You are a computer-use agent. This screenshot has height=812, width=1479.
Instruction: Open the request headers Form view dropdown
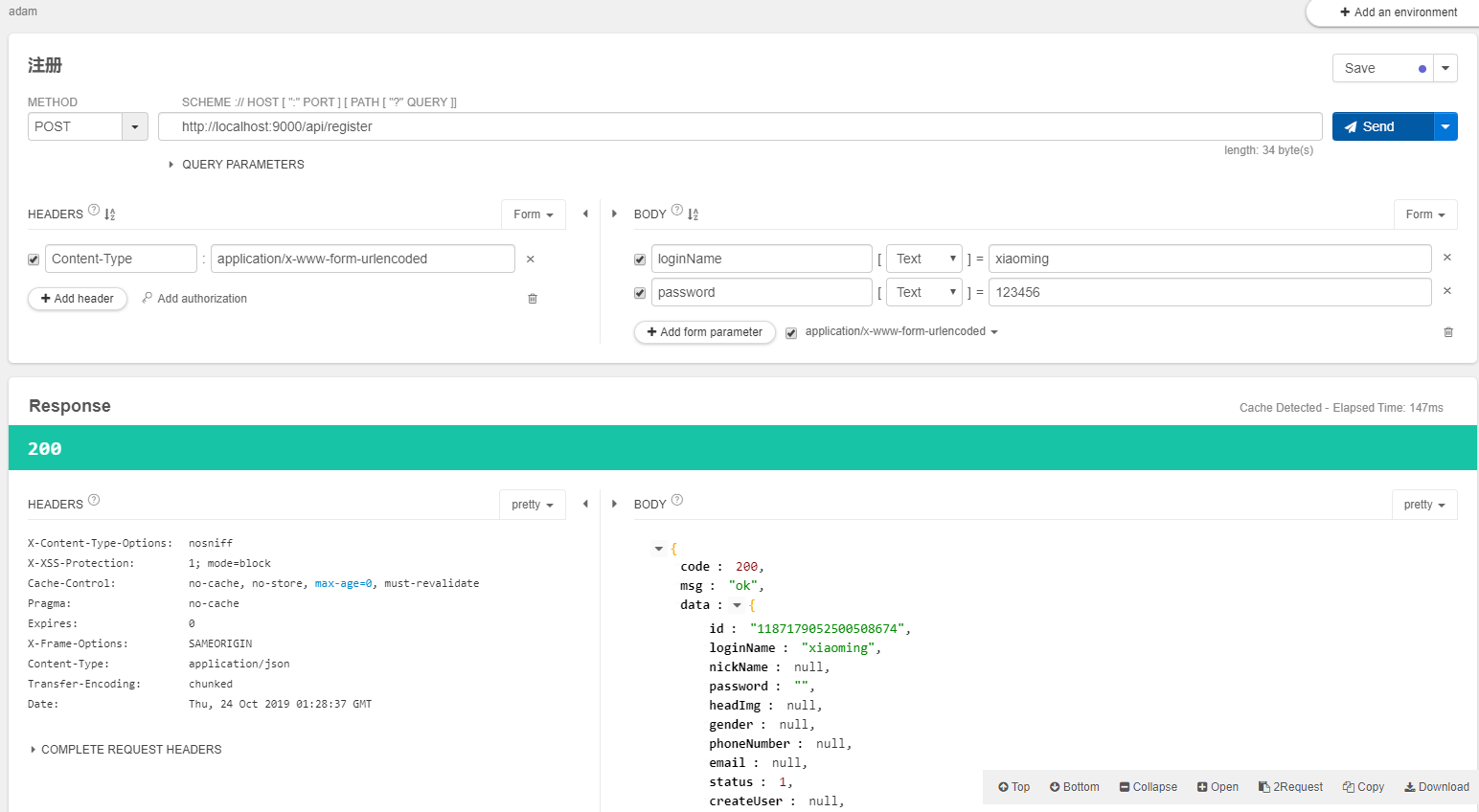(x=534, y=214)
